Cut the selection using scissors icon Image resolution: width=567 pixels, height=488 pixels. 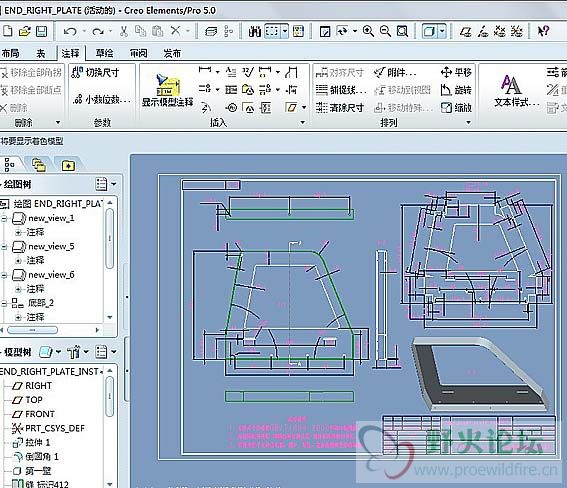tap(124, 31)
